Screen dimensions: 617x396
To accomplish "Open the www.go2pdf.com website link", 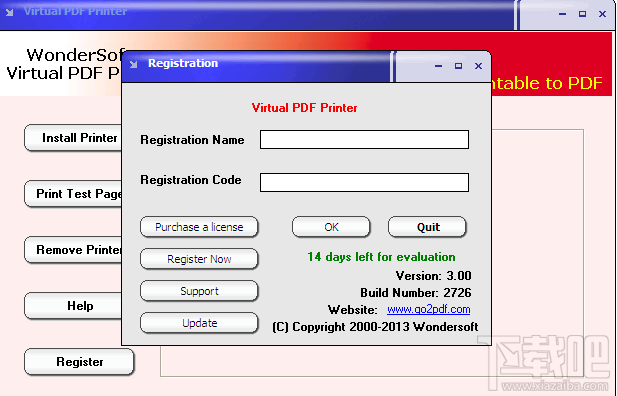I will 429,309.
